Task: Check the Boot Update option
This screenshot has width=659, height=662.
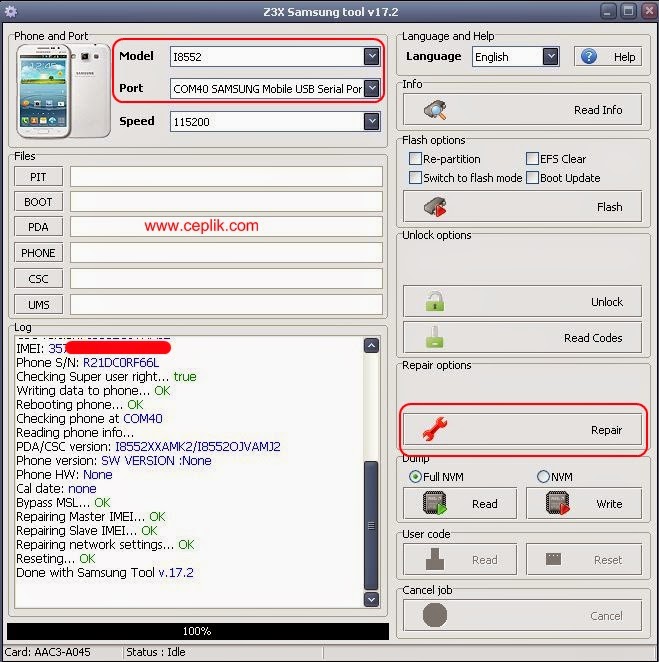Action: (x=532, y=178)
